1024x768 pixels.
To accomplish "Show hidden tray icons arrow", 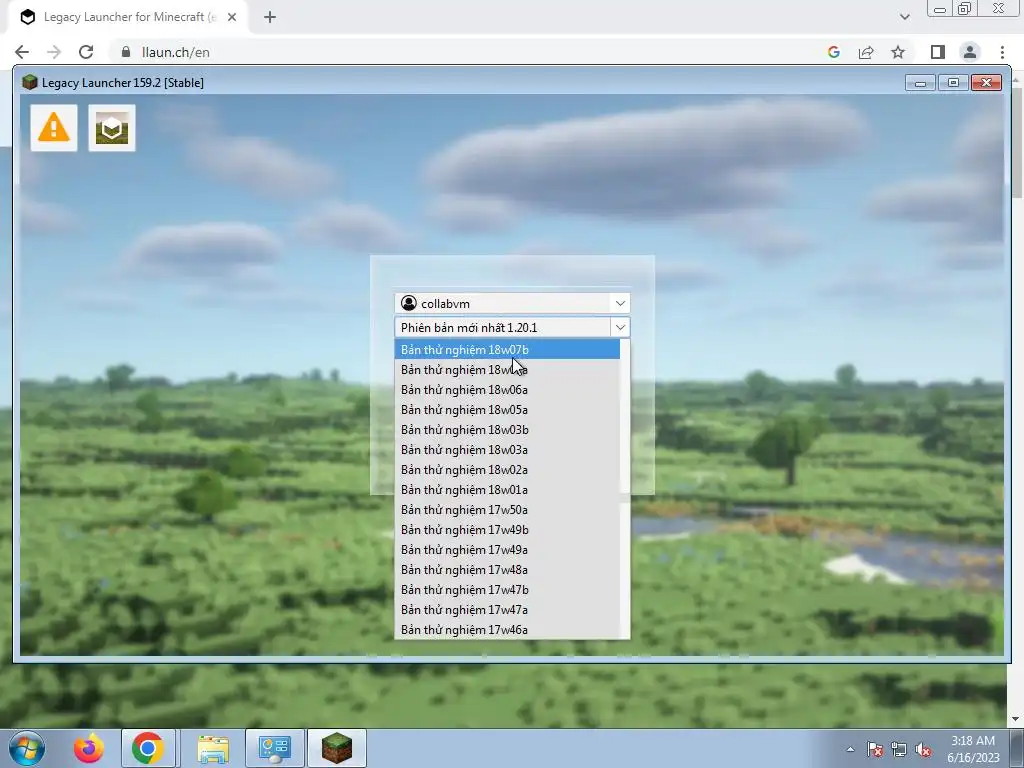I will [850, 749].
